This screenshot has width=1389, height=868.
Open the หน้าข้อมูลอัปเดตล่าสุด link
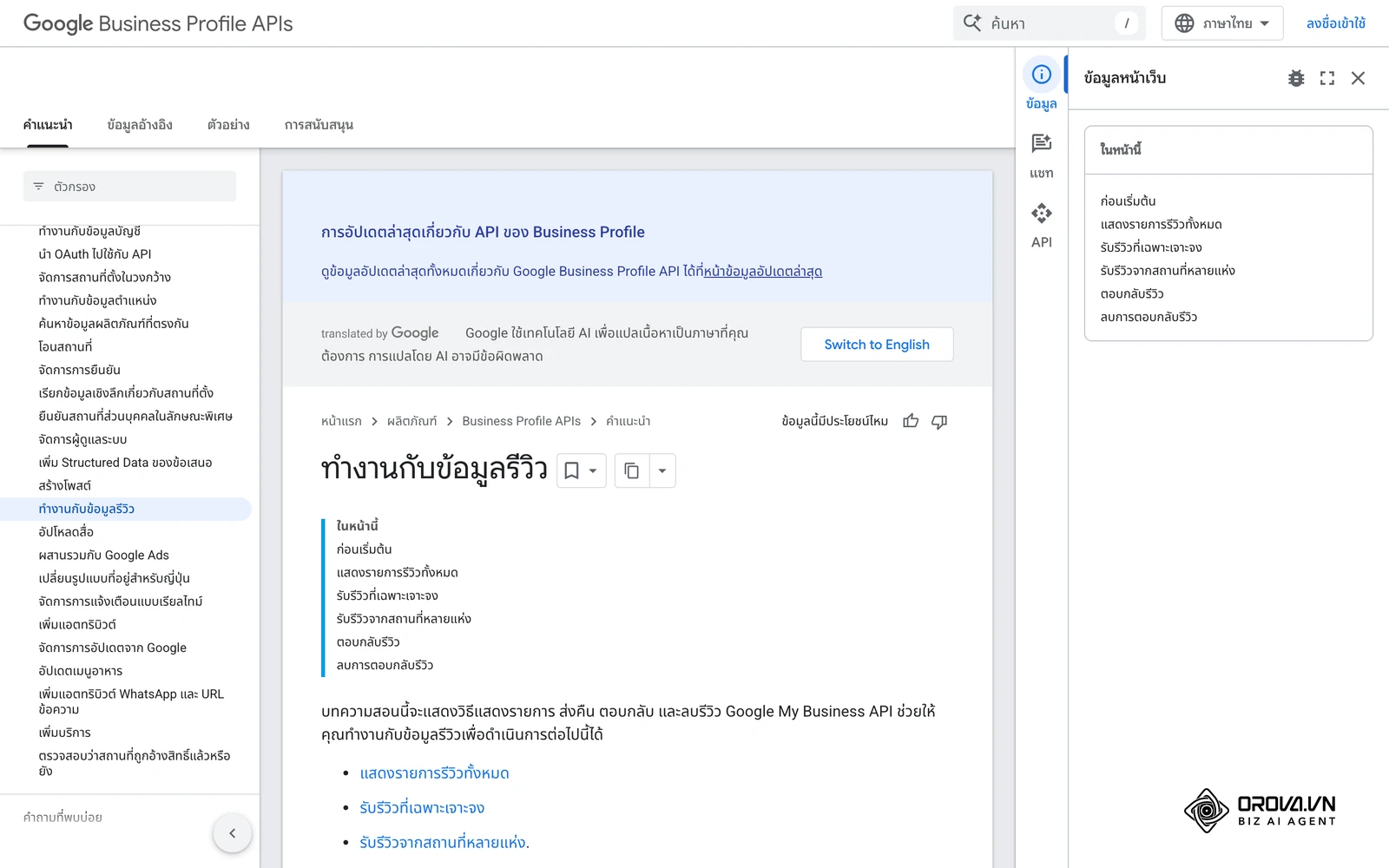[x=762, y=271]
